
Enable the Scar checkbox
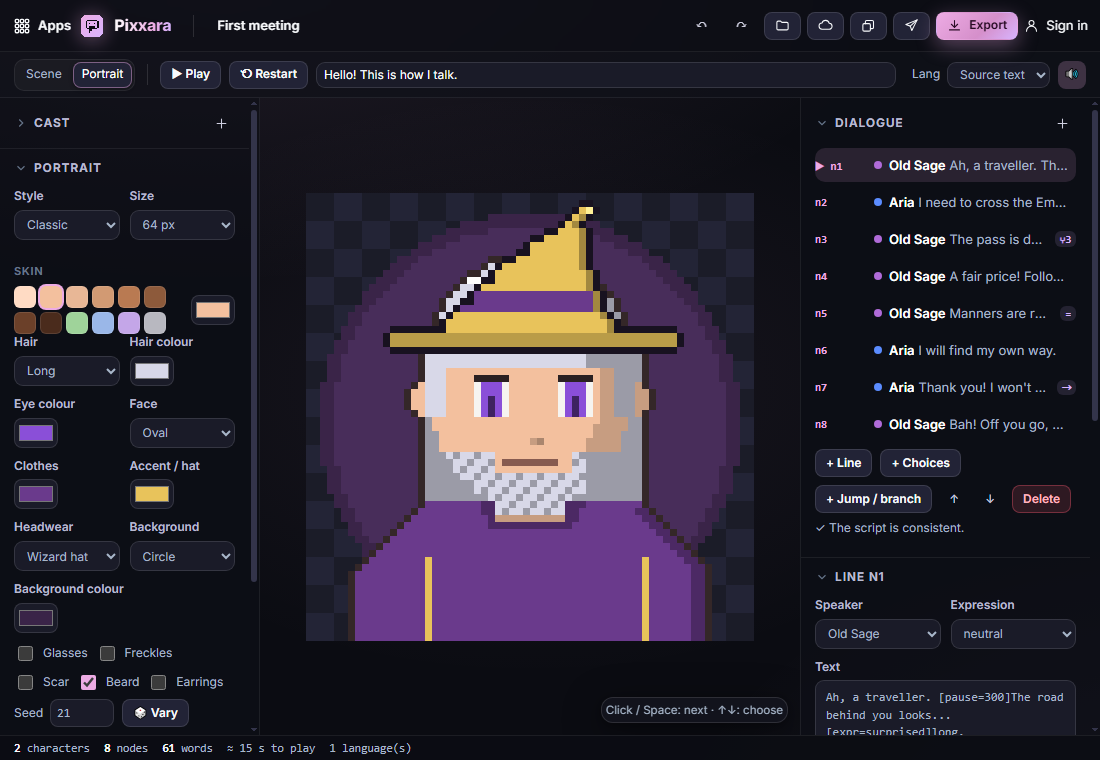tap(26, 682)
